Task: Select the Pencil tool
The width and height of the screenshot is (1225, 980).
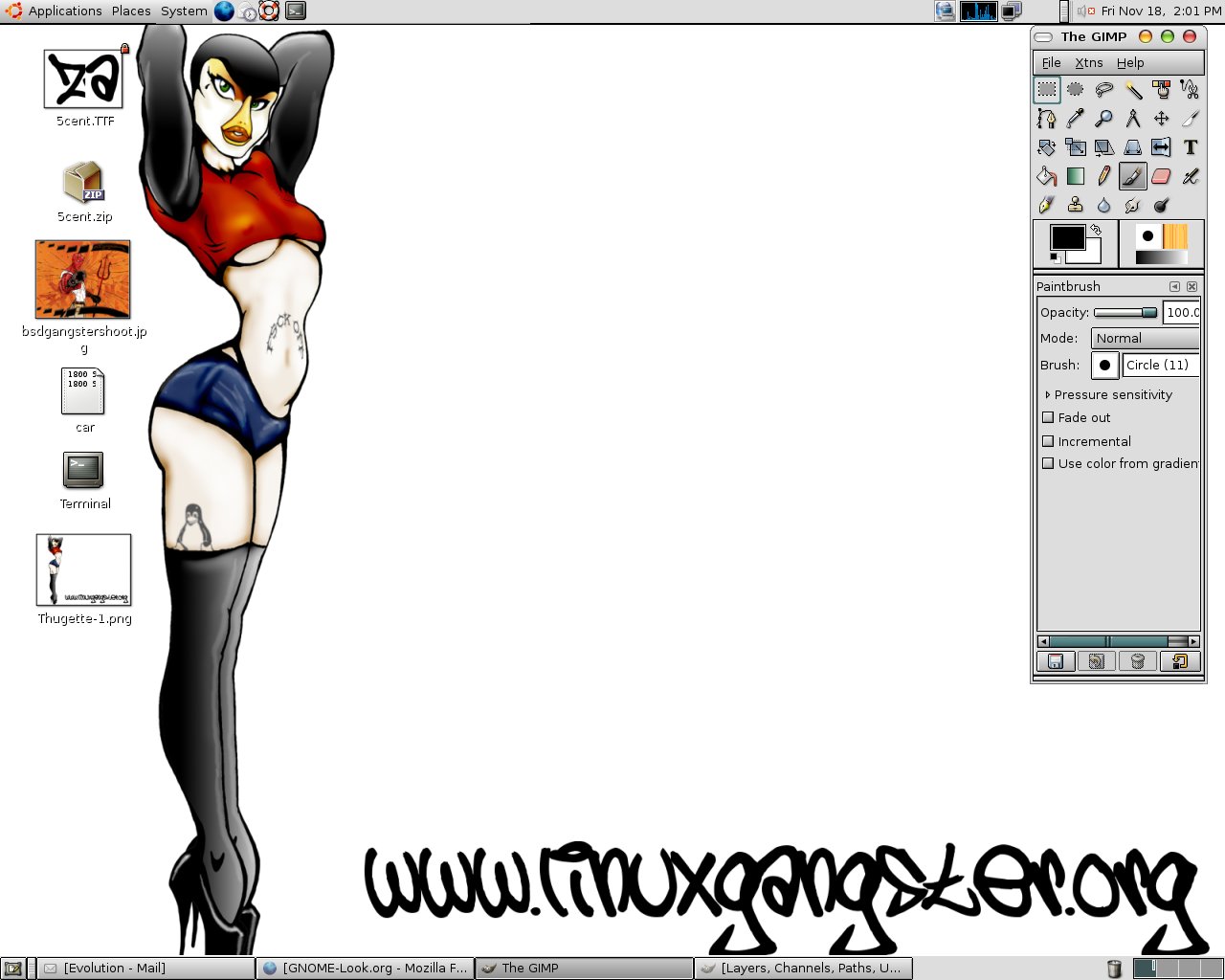Action: (x=1104, y=176)
